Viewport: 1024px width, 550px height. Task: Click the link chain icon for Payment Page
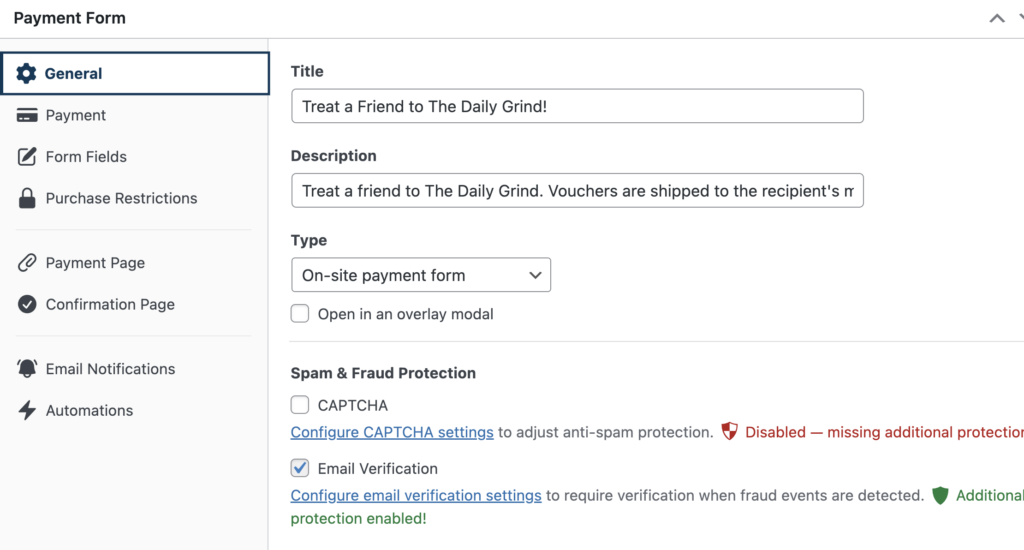[27, 263]
